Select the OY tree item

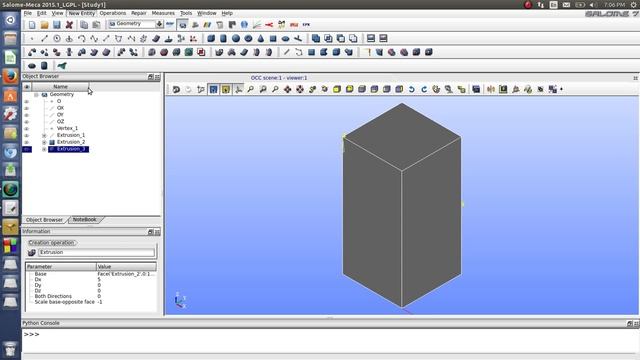click(60, 115)
